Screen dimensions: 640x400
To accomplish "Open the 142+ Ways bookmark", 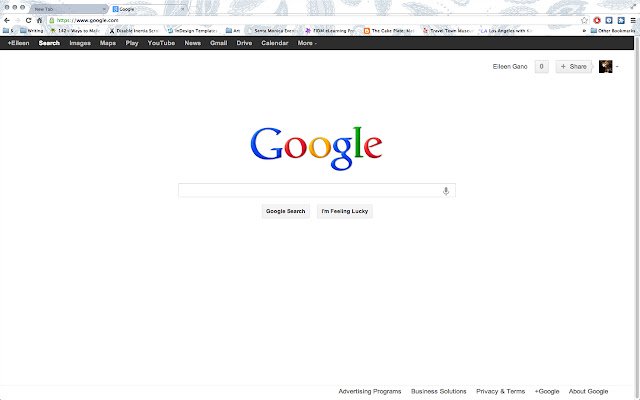I will coord(76,31).
